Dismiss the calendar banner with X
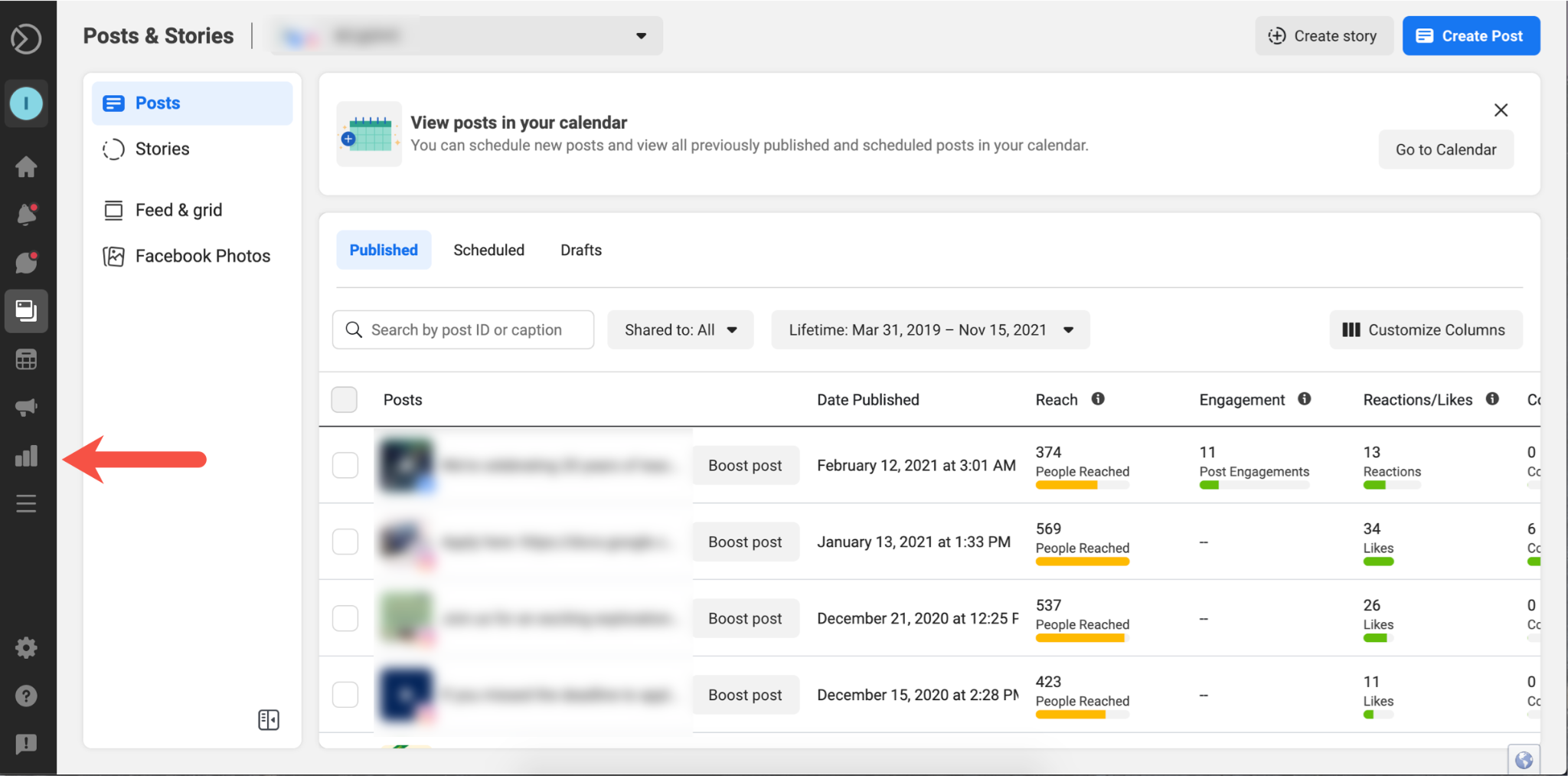This screenshot has height=776, width=1568. 1501,110
